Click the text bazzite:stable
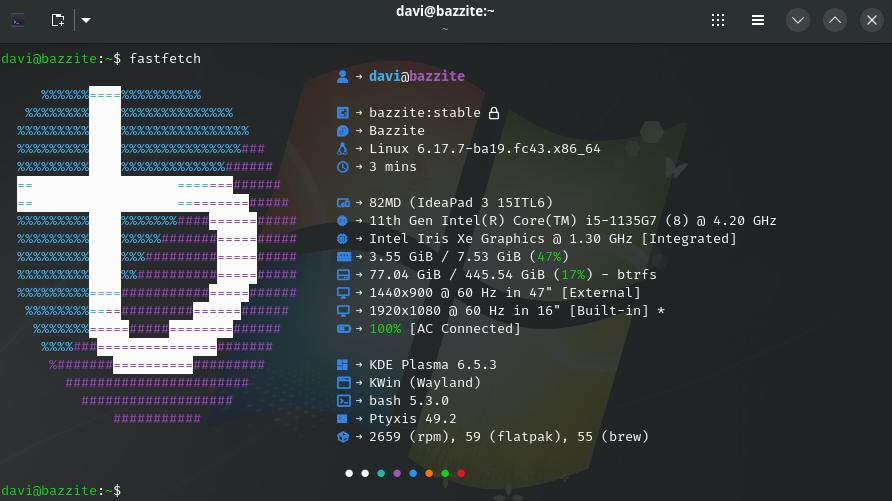The image size is (892, 501). pos(425,113)
